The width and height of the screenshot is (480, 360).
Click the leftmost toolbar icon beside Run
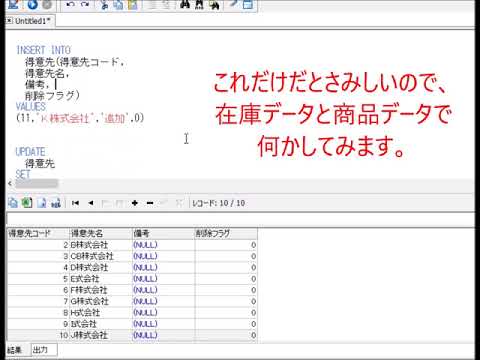click(x=13, y=4)
